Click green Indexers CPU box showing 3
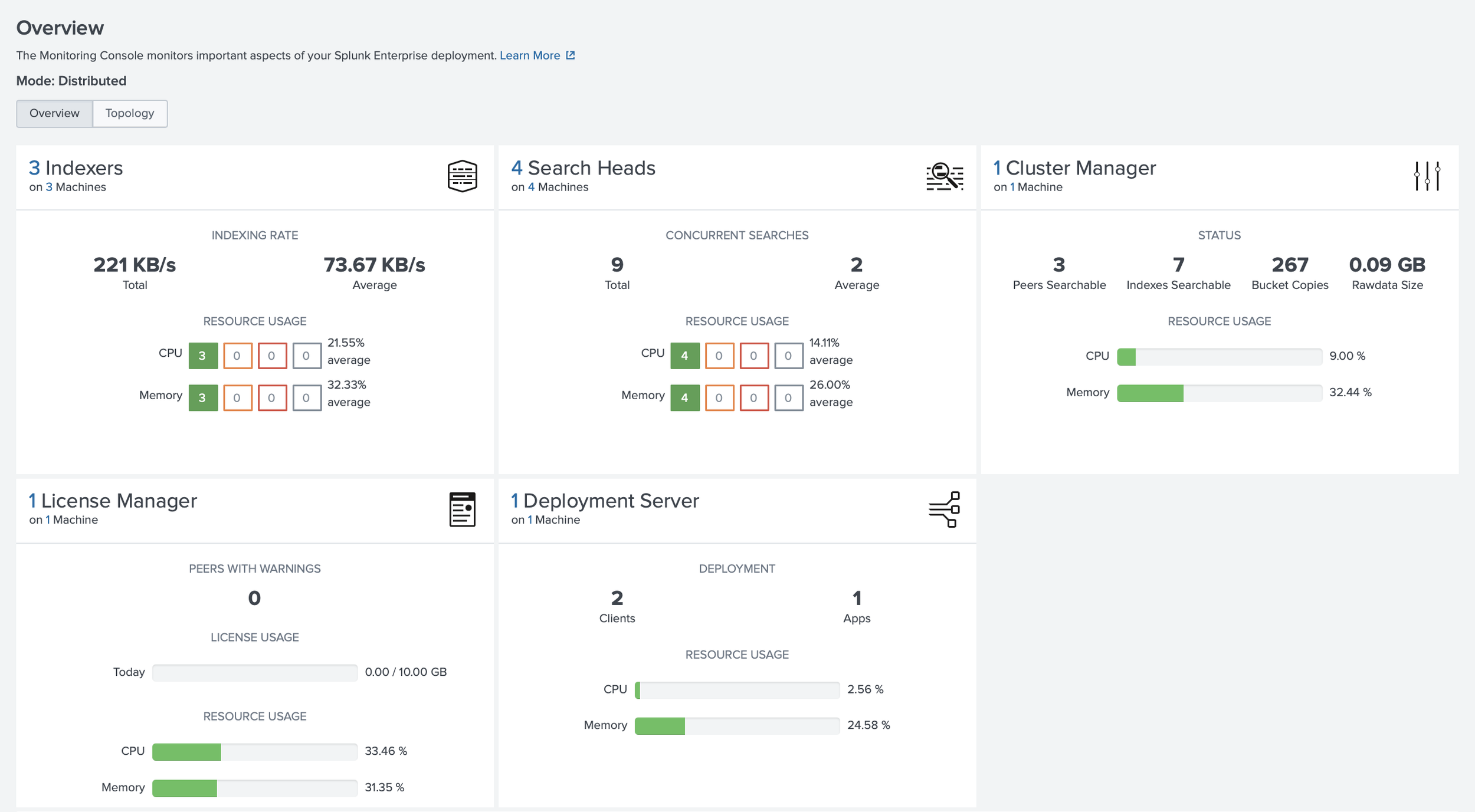The width and height of the screenshot is (1475, 812). click(x=203, y=356)
